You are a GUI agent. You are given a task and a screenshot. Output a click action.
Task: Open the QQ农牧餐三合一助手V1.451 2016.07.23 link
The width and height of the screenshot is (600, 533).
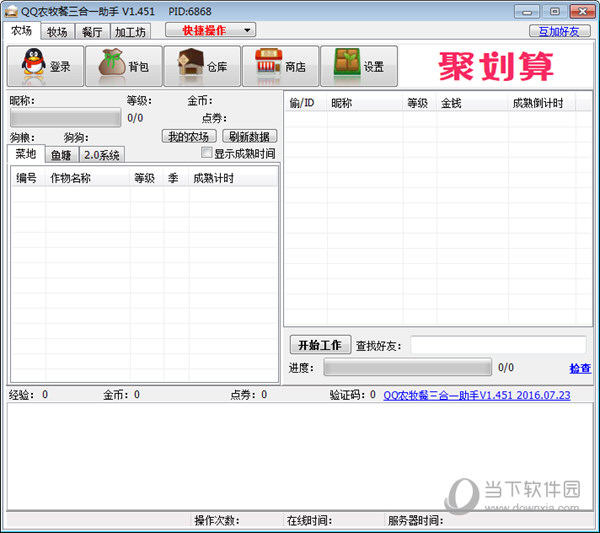(x=477, y=395)
